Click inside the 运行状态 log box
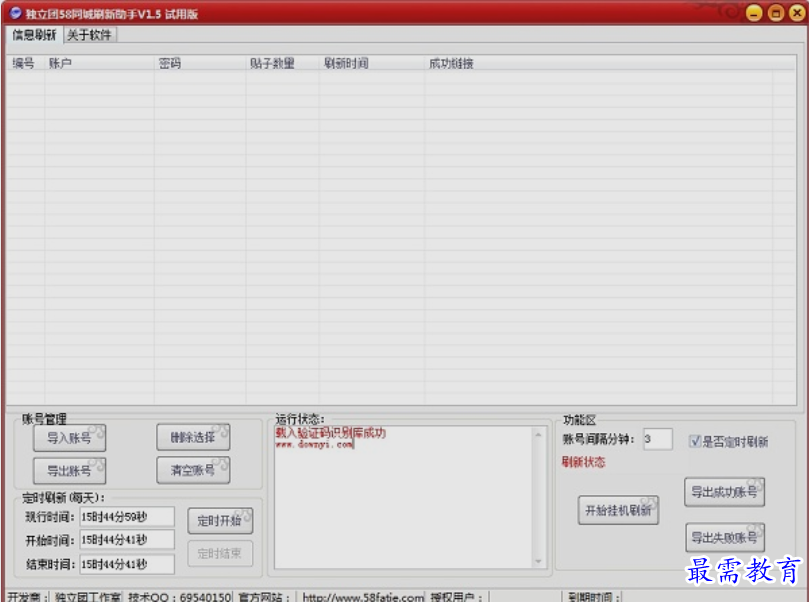809x602 pixels. (408, 497)
